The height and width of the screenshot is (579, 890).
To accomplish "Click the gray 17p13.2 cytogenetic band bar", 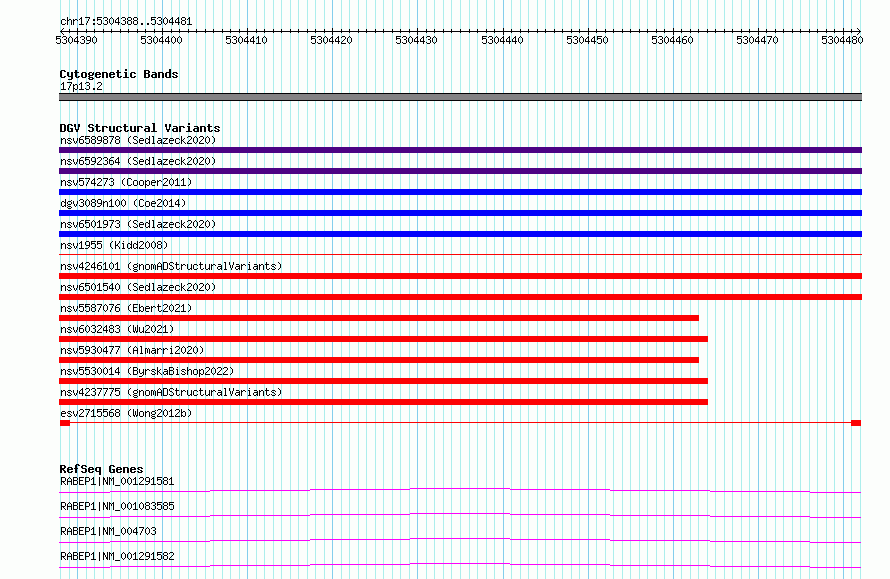I will tap(460, 97).
